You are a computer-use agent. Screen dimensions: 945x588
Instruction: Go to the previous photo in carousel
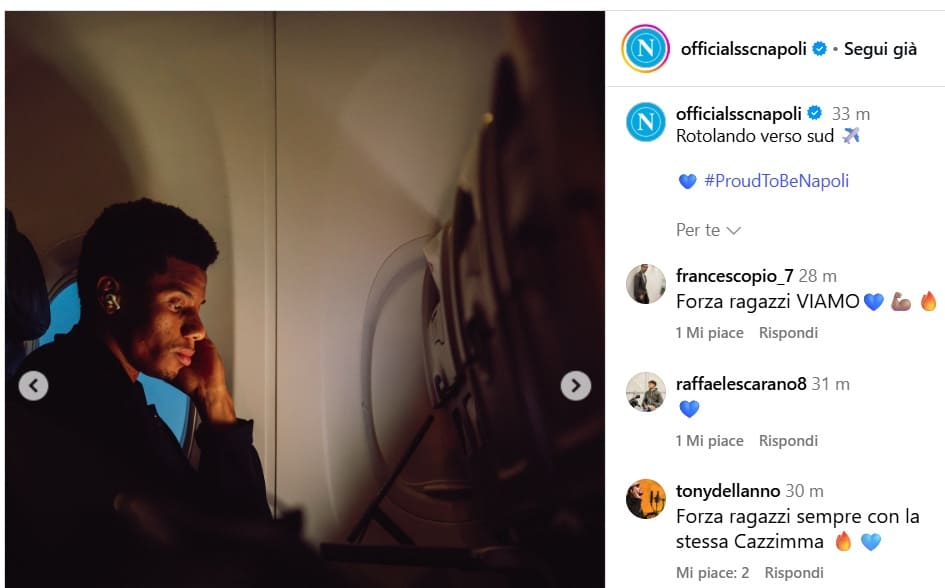click(x=33, y=385)
